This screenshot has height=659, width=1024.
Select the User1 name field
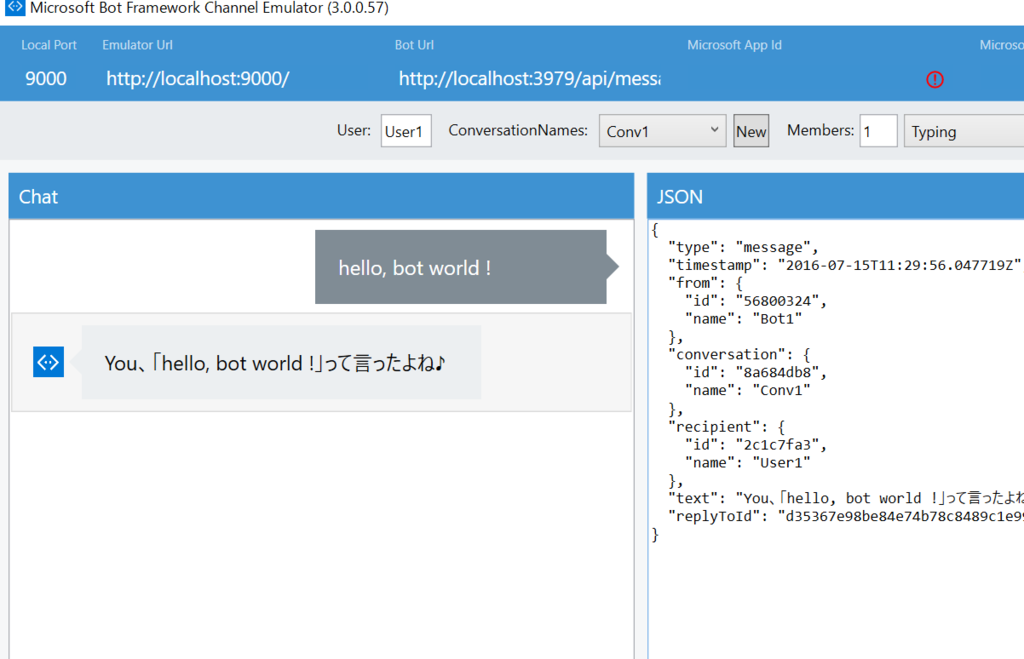[405, 130]
